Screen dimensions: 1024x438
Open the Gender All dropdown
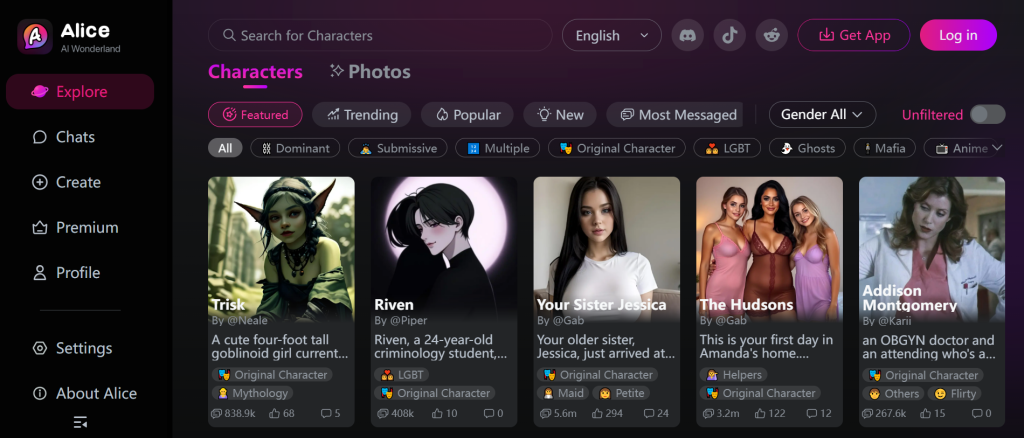point(822,114)
